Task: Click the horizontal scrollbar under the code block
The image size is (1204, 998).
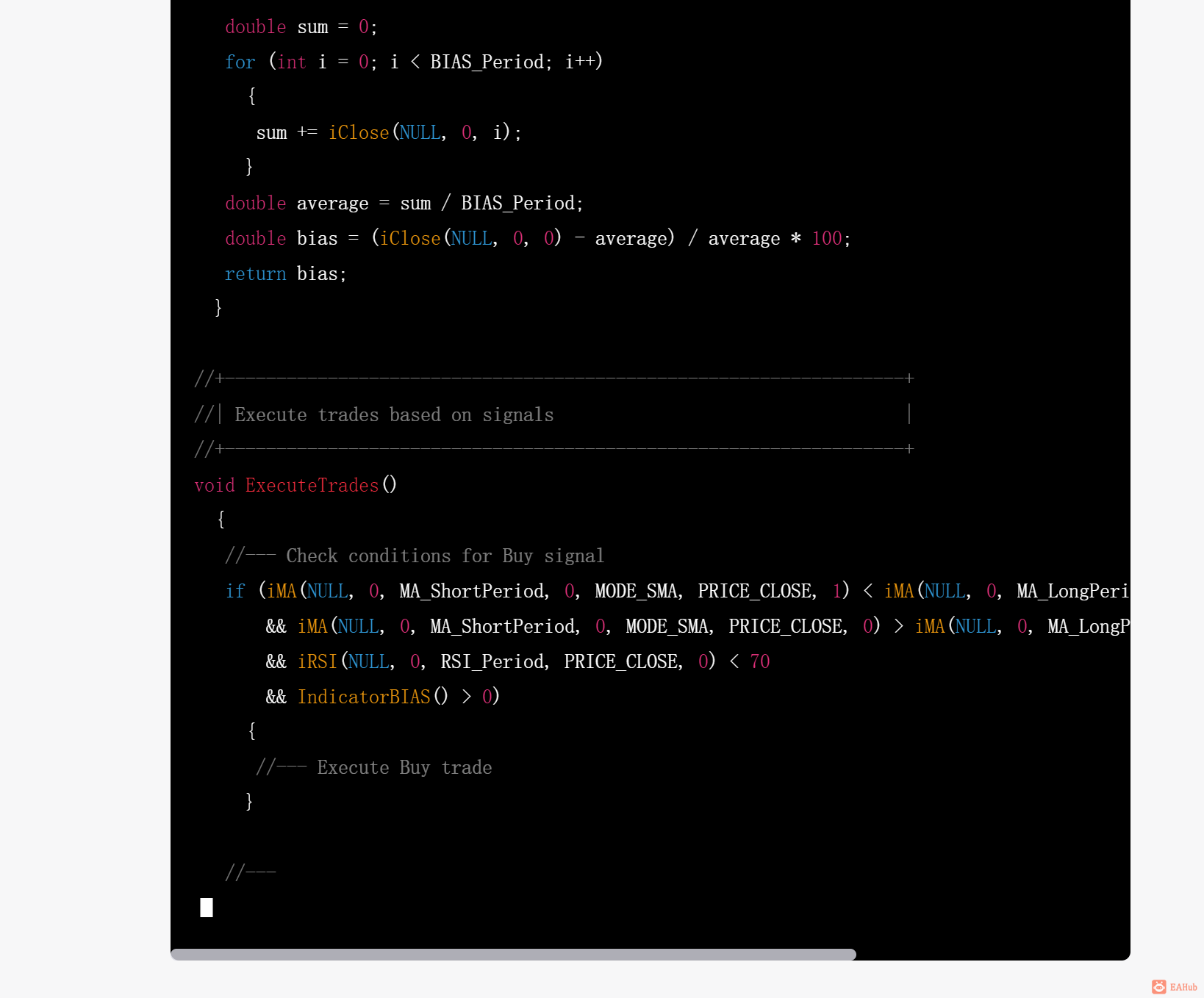Action: click(513, 954)
